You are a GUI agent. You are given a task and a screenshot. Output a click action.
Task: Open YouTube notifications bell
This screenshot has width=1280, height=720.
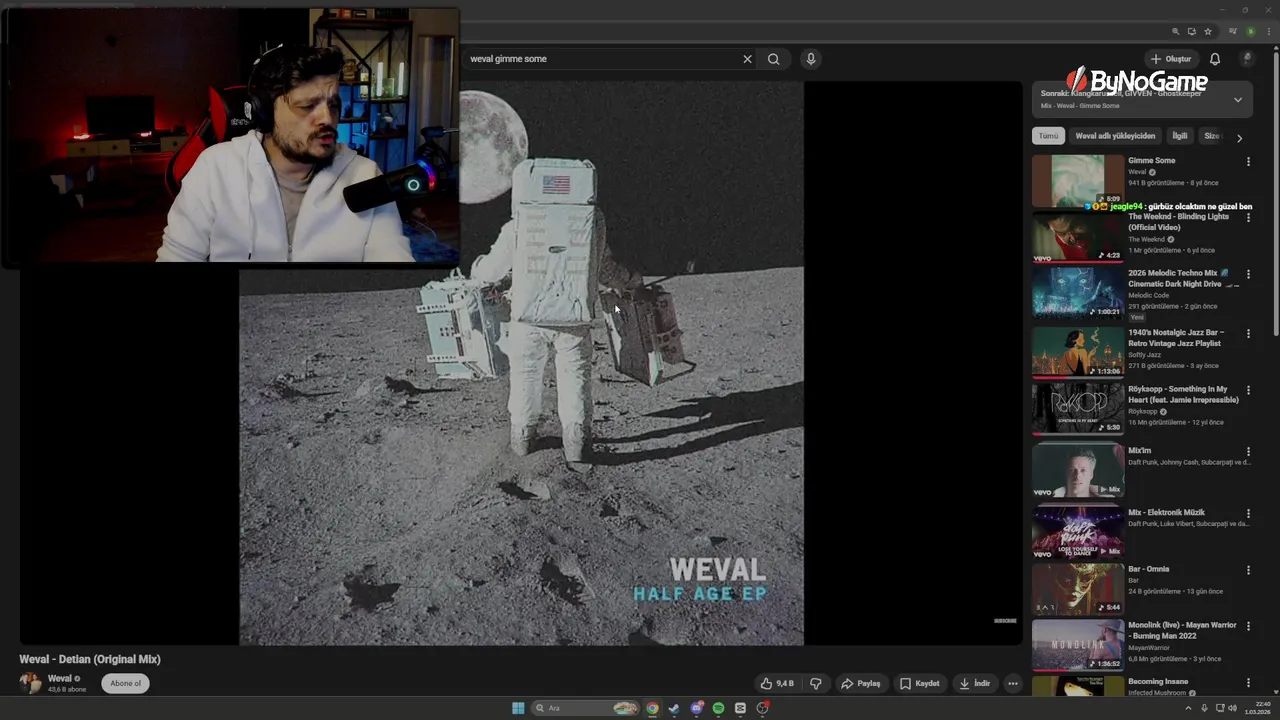1215,59
